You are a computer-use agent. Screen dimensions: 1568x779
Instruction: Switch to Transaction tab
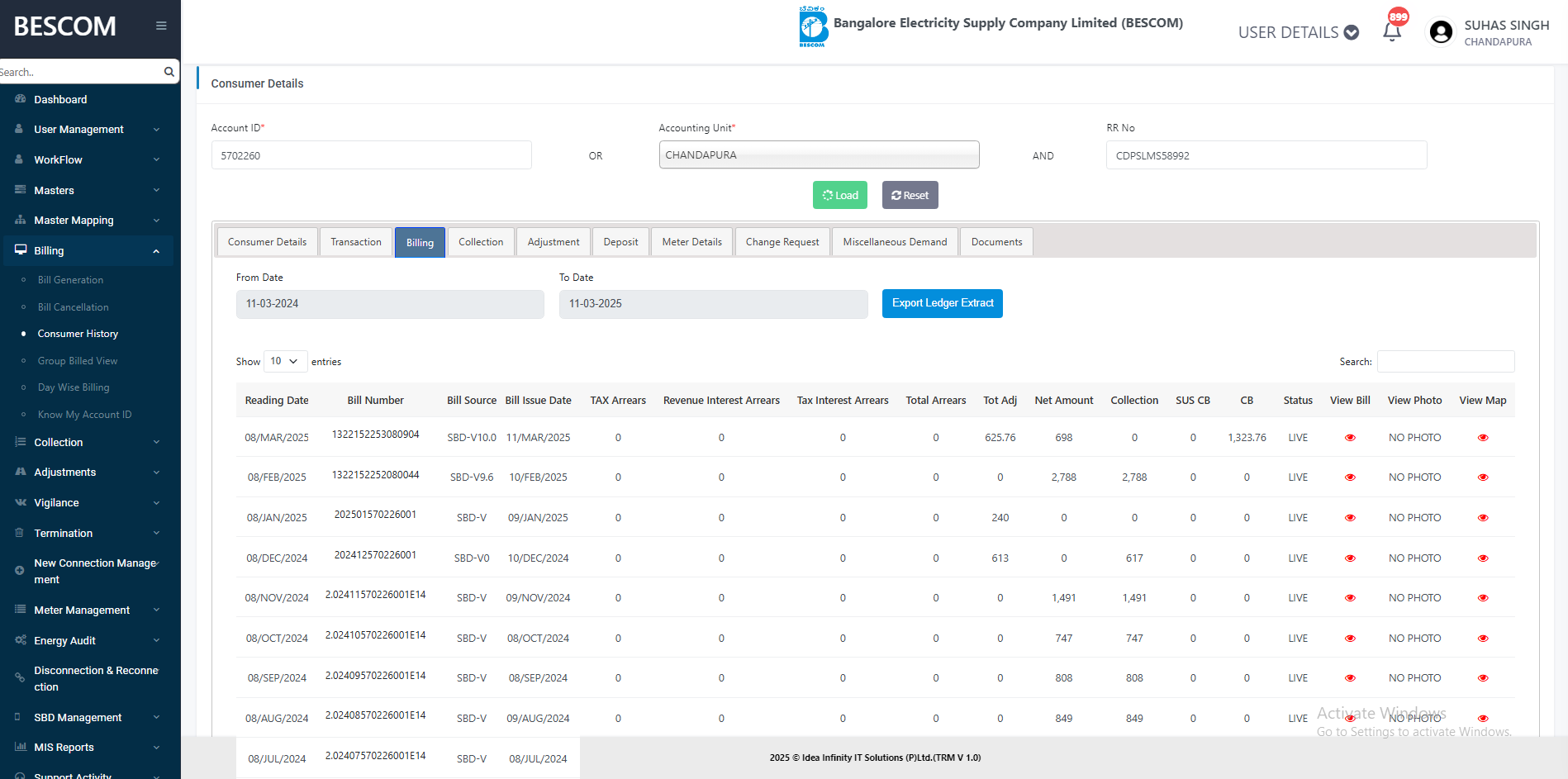pos(356,242)
